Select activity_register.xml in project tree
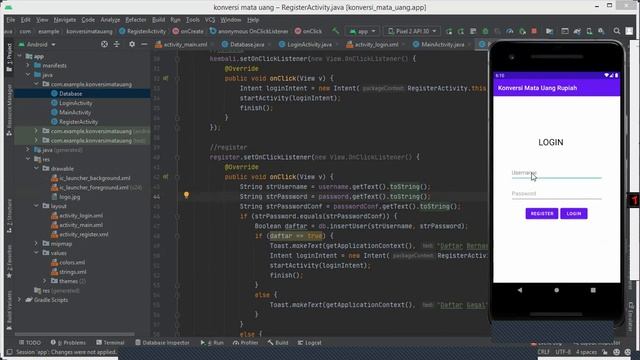Screen dimensions: 640x360 click(84, 234)
